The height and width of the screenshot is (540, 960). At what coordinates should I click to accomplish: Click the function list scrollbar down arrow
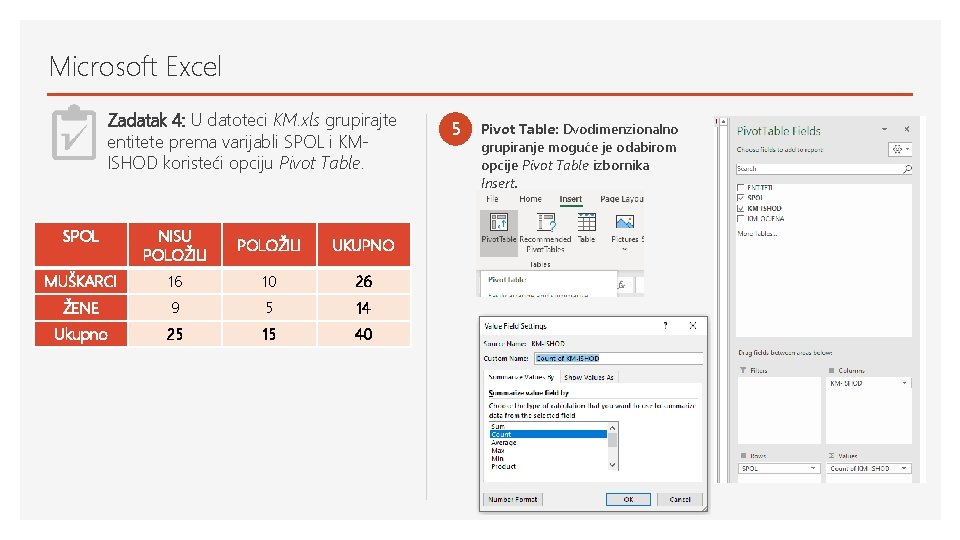point(612,465)
